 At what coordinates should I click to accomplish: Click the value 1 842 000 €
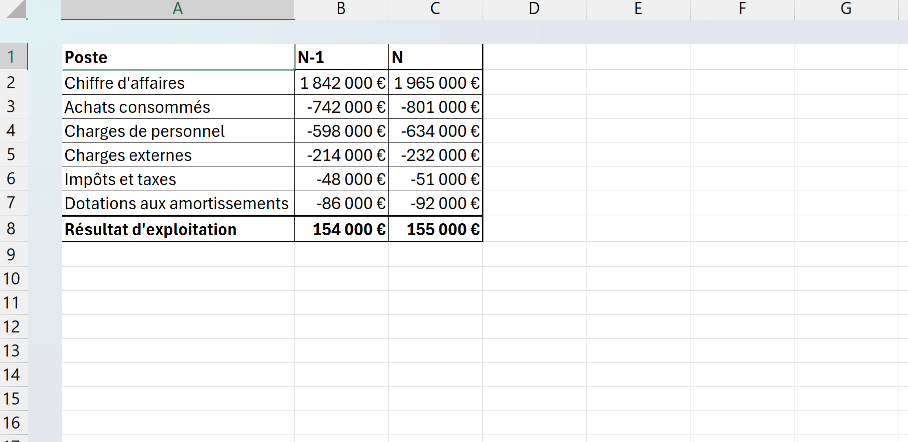pyautogui.click(x=341, y=83)
